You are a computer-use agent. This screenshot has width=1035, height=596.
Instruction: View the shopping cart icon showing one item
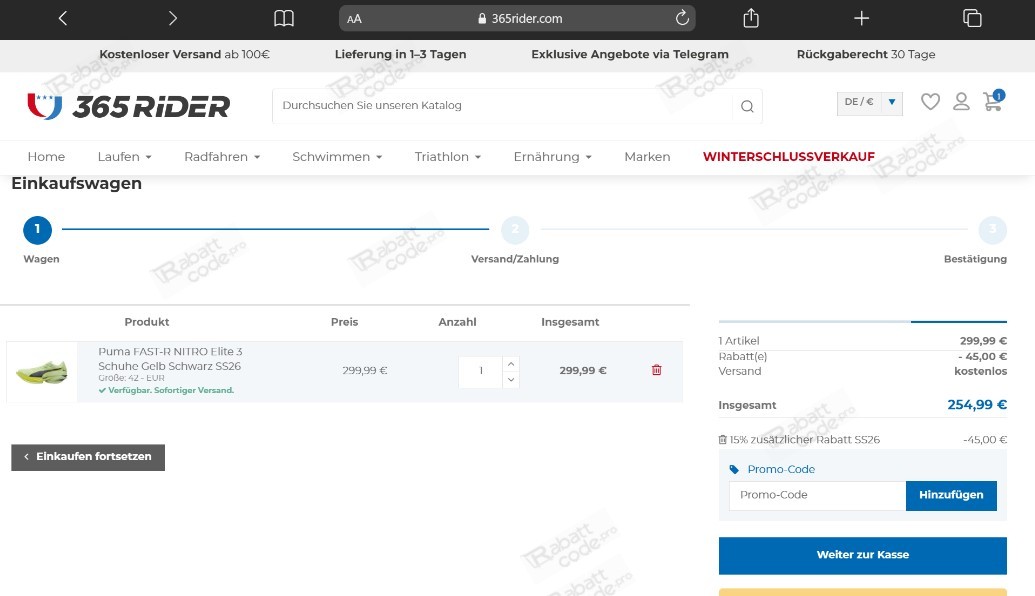[x=991, y=102]
